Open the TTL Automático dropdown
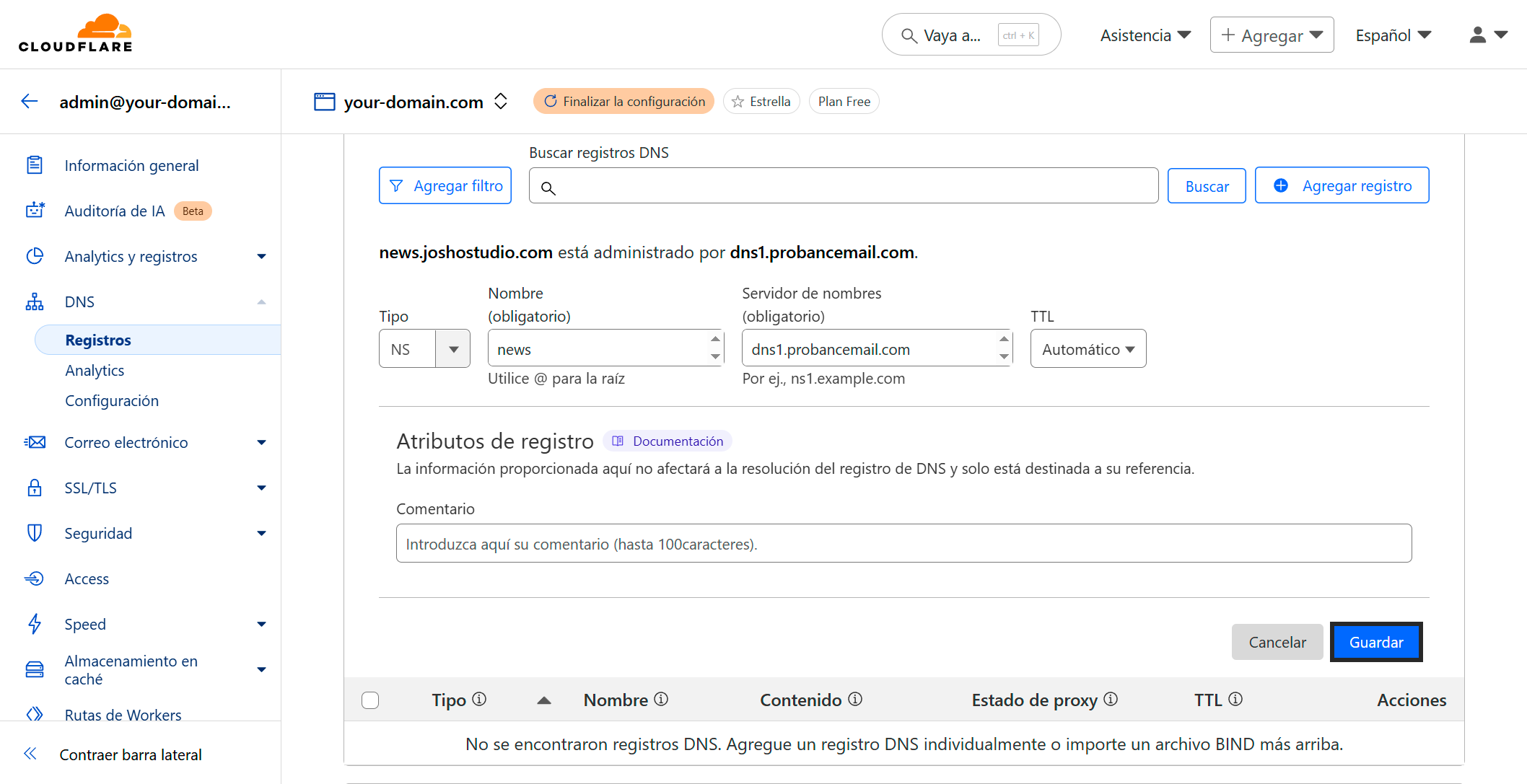 (1088, 349)
